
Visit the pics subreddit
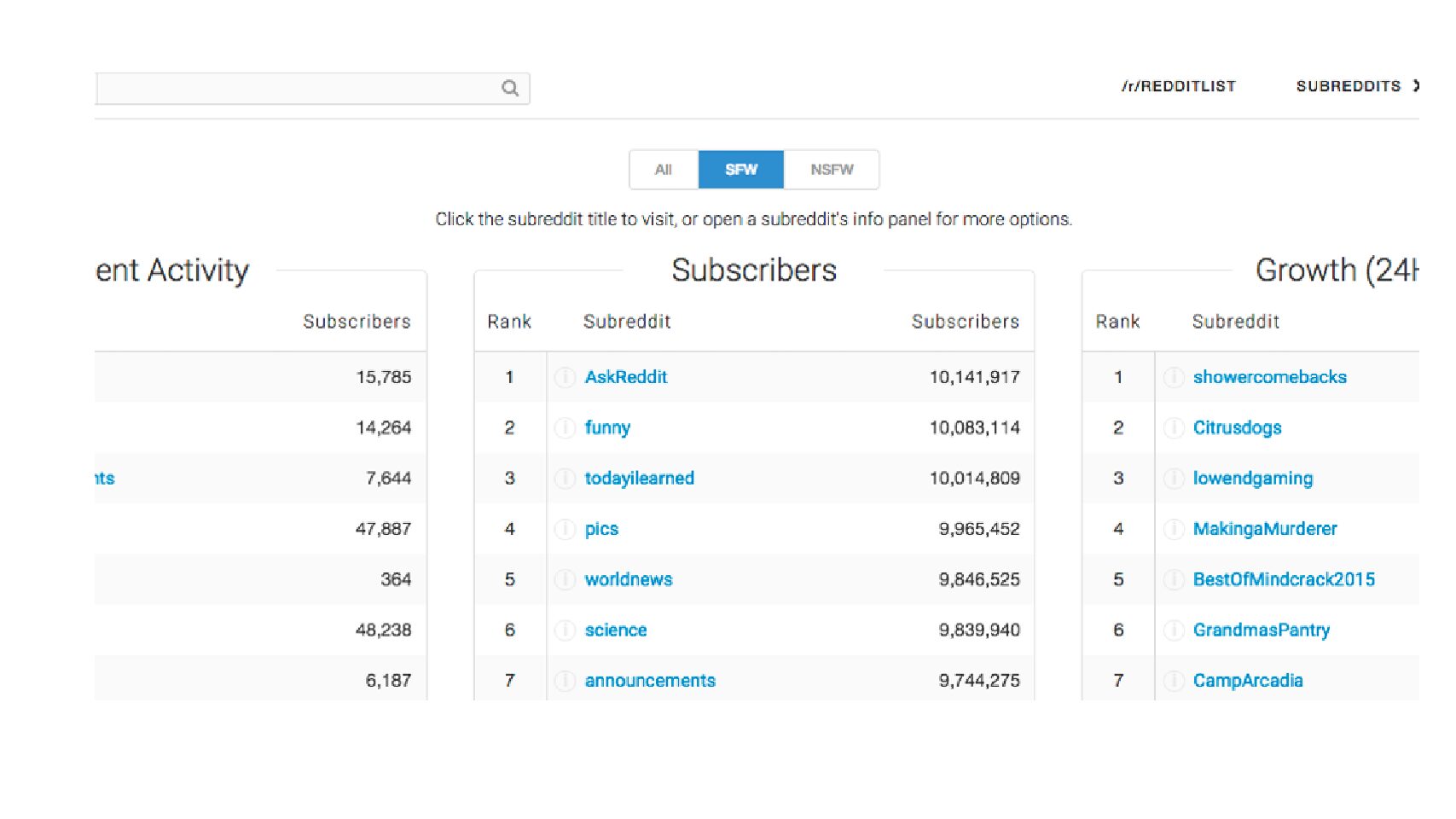click(601, 529)
